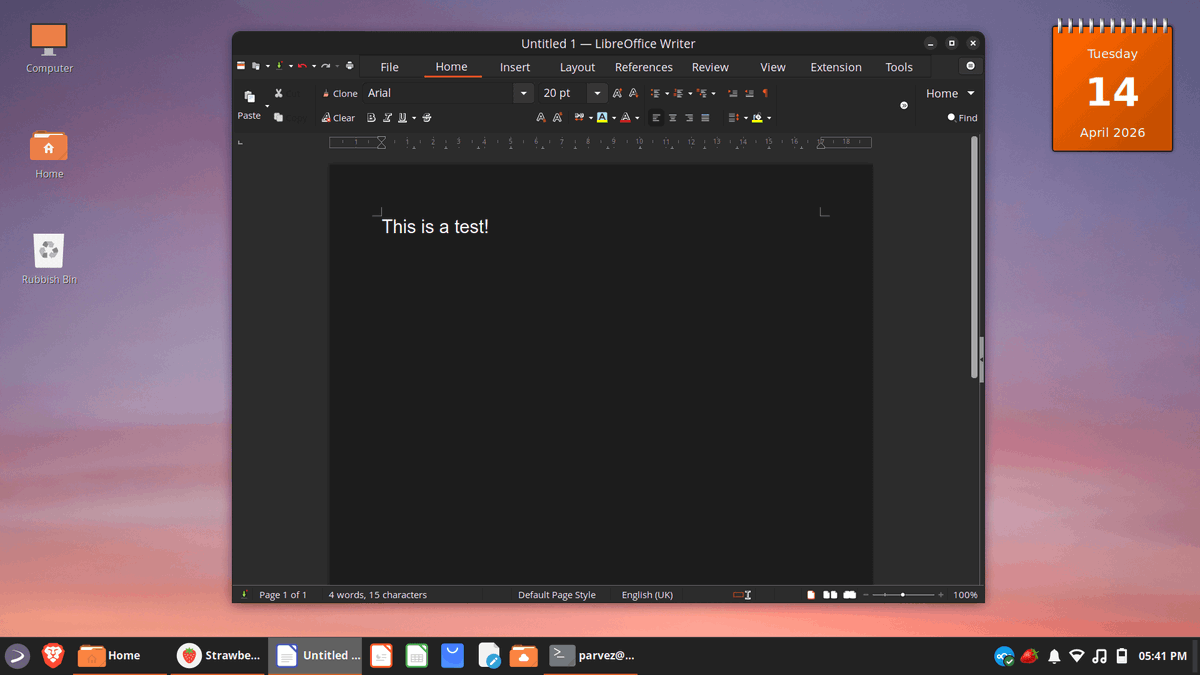Click the Arial font name field
This screenshot has width=1200, height=675.
point(438,93)
